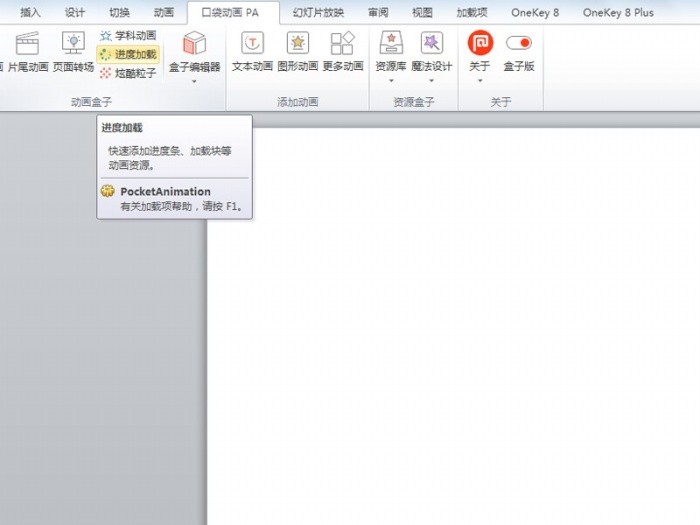Click the 学科动画 subject animation button

point(128,35)
